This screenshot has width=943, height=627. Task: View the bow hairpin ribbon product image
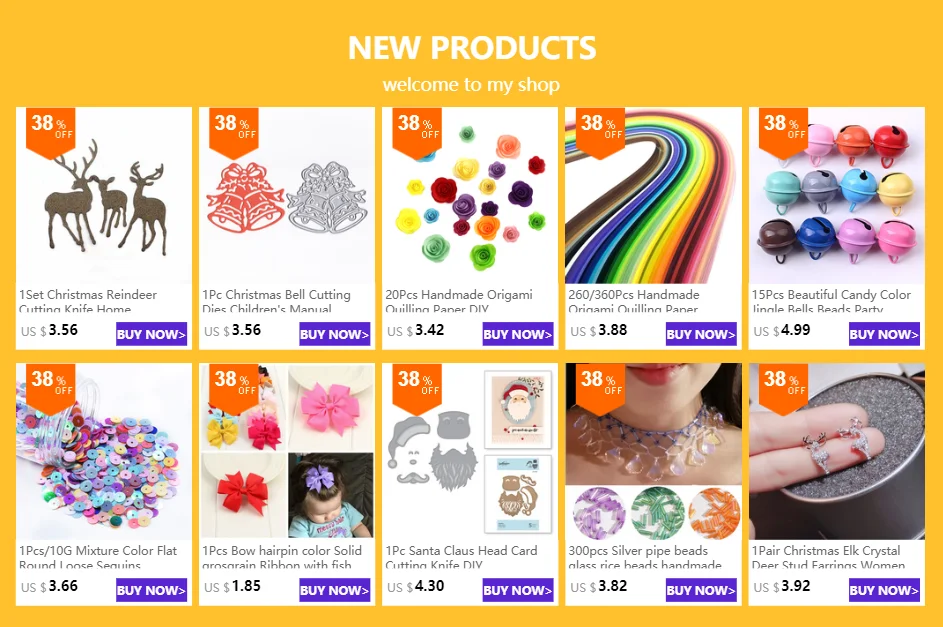tap(287, 451)
